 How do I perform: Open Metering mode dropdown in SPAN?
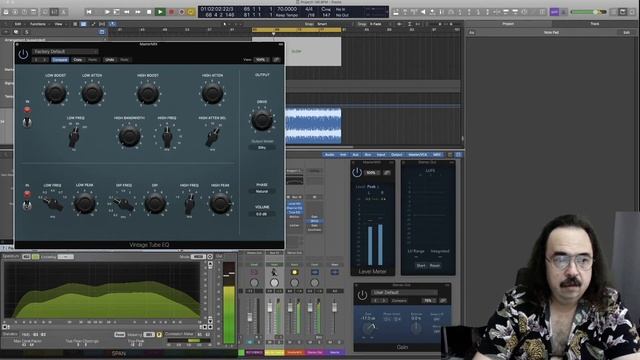point(149,335)
